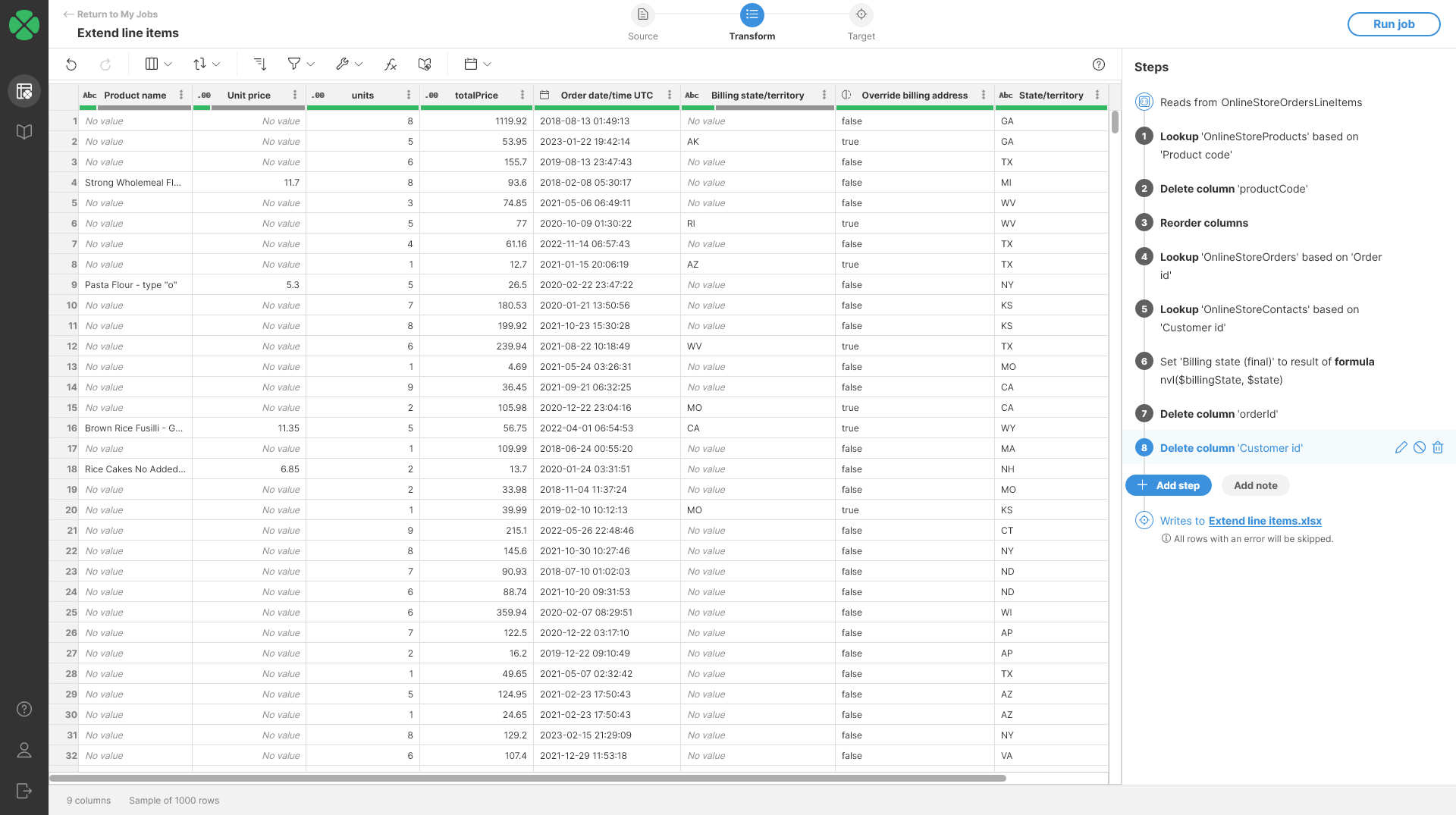Open the help circle above the table

(x=1099, y=64)
